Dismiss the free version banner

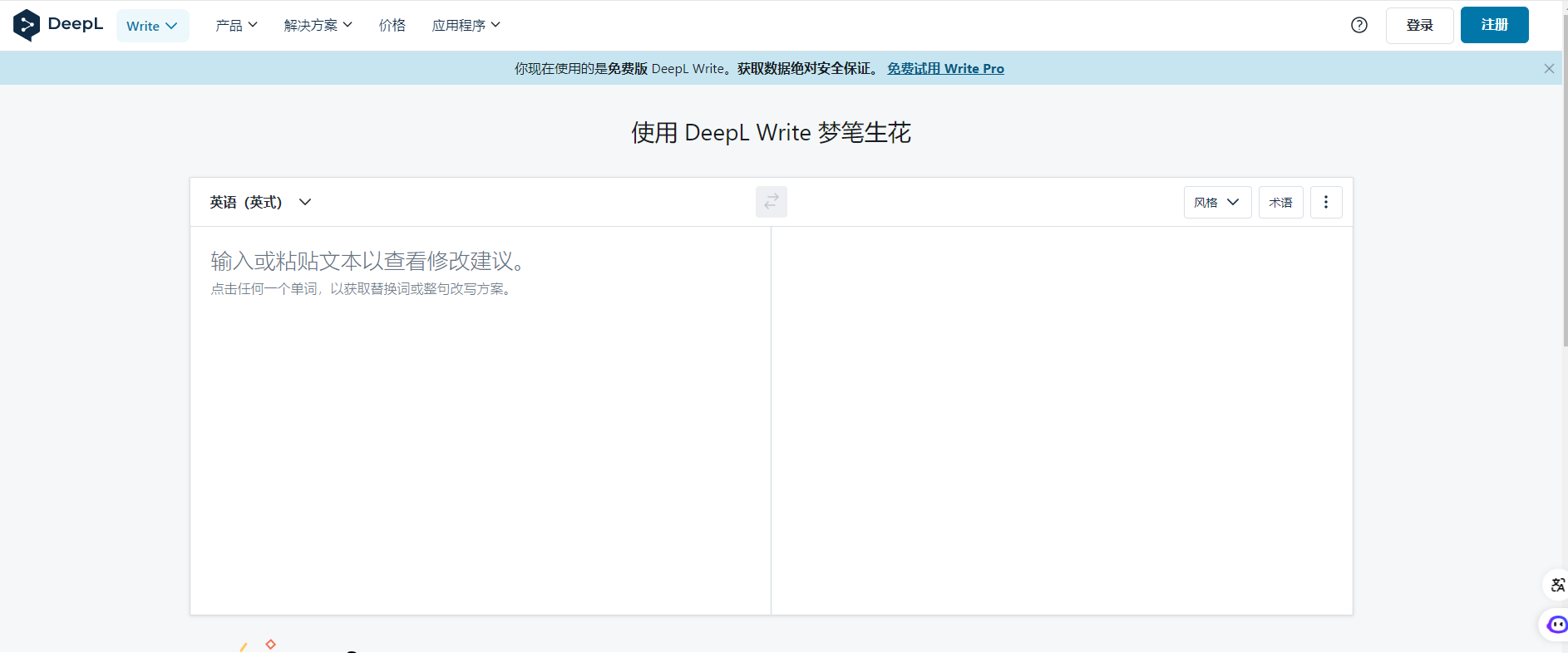coord(1549,68)
